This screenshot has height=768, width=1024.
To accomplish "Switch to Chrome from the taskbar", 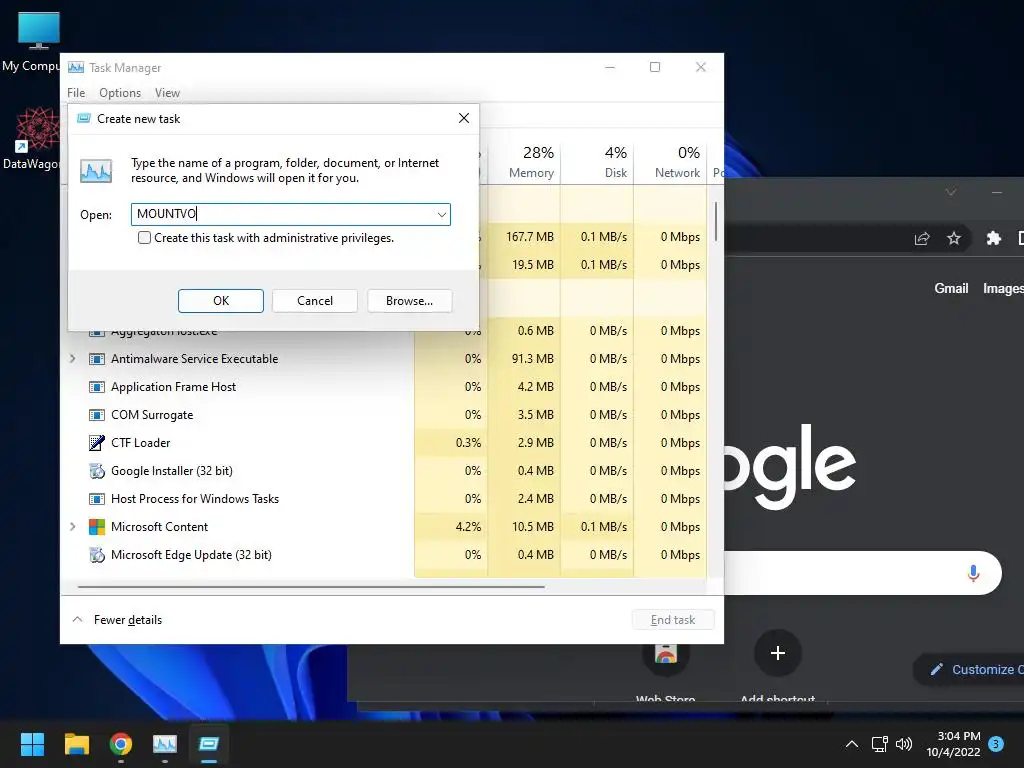I will 121,744.
